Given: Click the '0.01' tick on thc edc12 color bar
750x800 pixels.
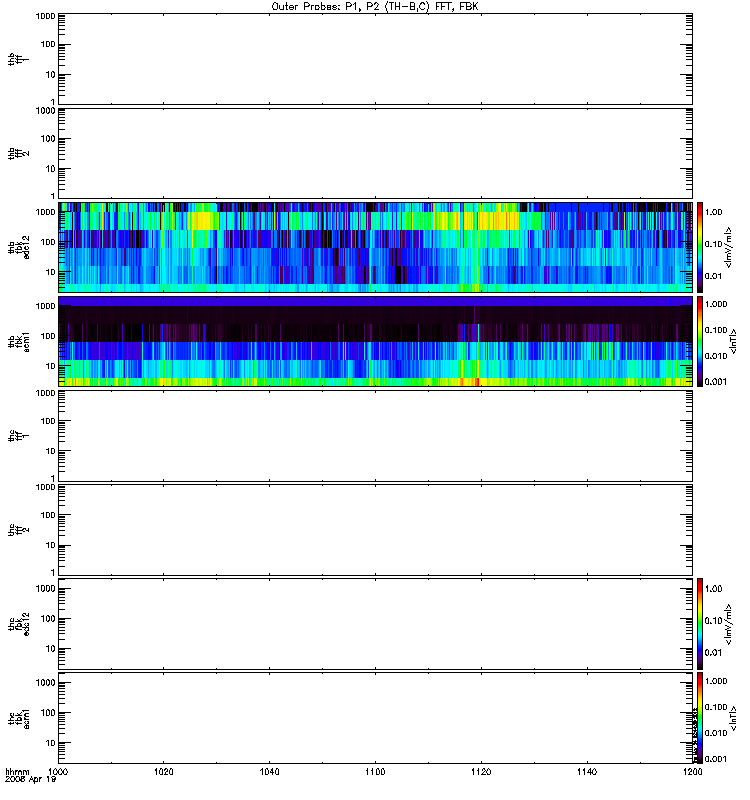Looking at the screenshot, I should click(x=713, y=653).
